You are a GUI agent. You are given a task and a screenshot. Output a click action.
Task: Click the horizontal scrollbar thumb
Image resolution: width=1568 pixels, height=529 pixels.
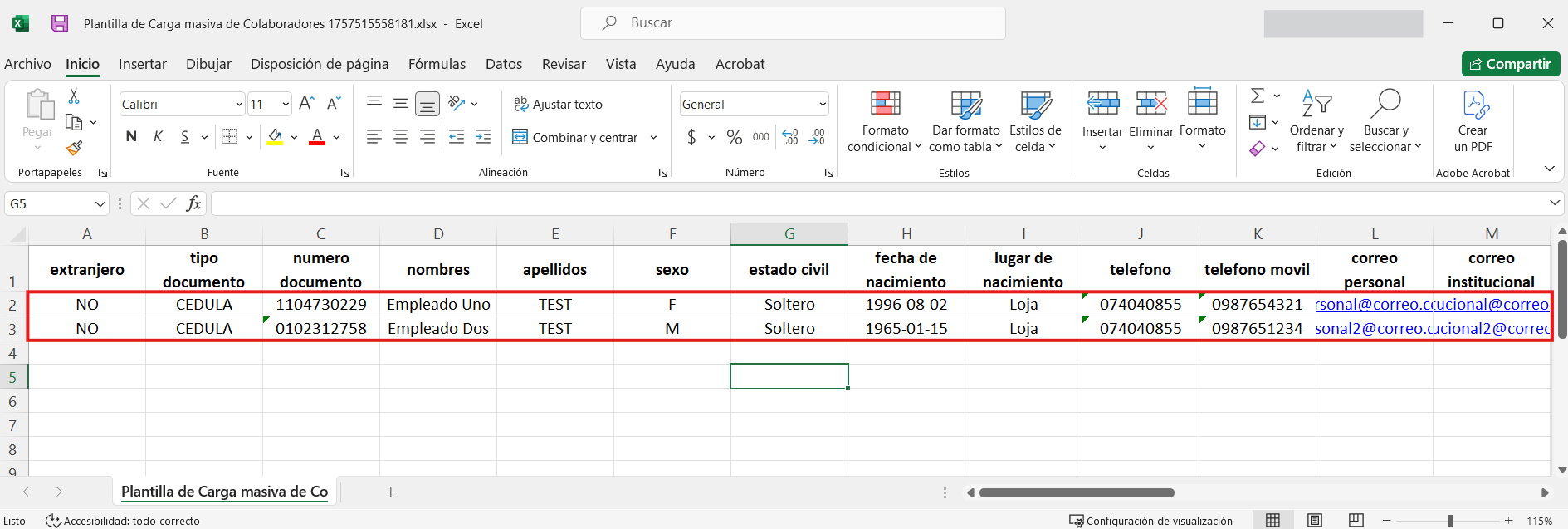[x=1077, y=492]
